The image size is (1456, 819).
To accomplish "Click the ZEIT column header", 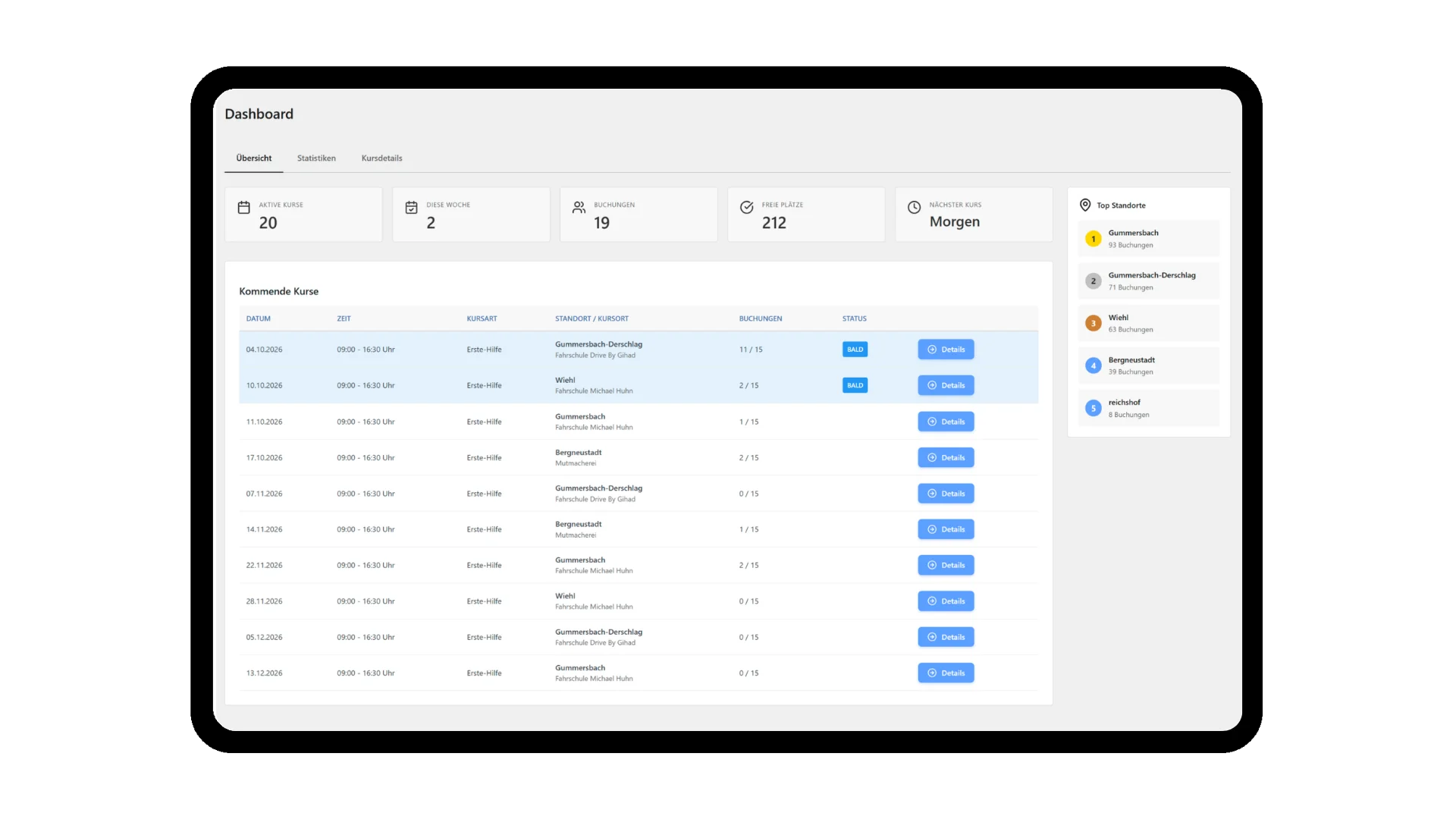I will [x=344, y=318].
